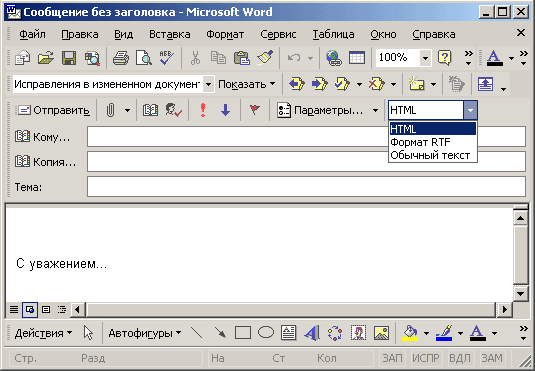Image resolution: width=535 pixels, height=371 pixels.
Task: Open the Вставка menu
Action: click(170, 34)
